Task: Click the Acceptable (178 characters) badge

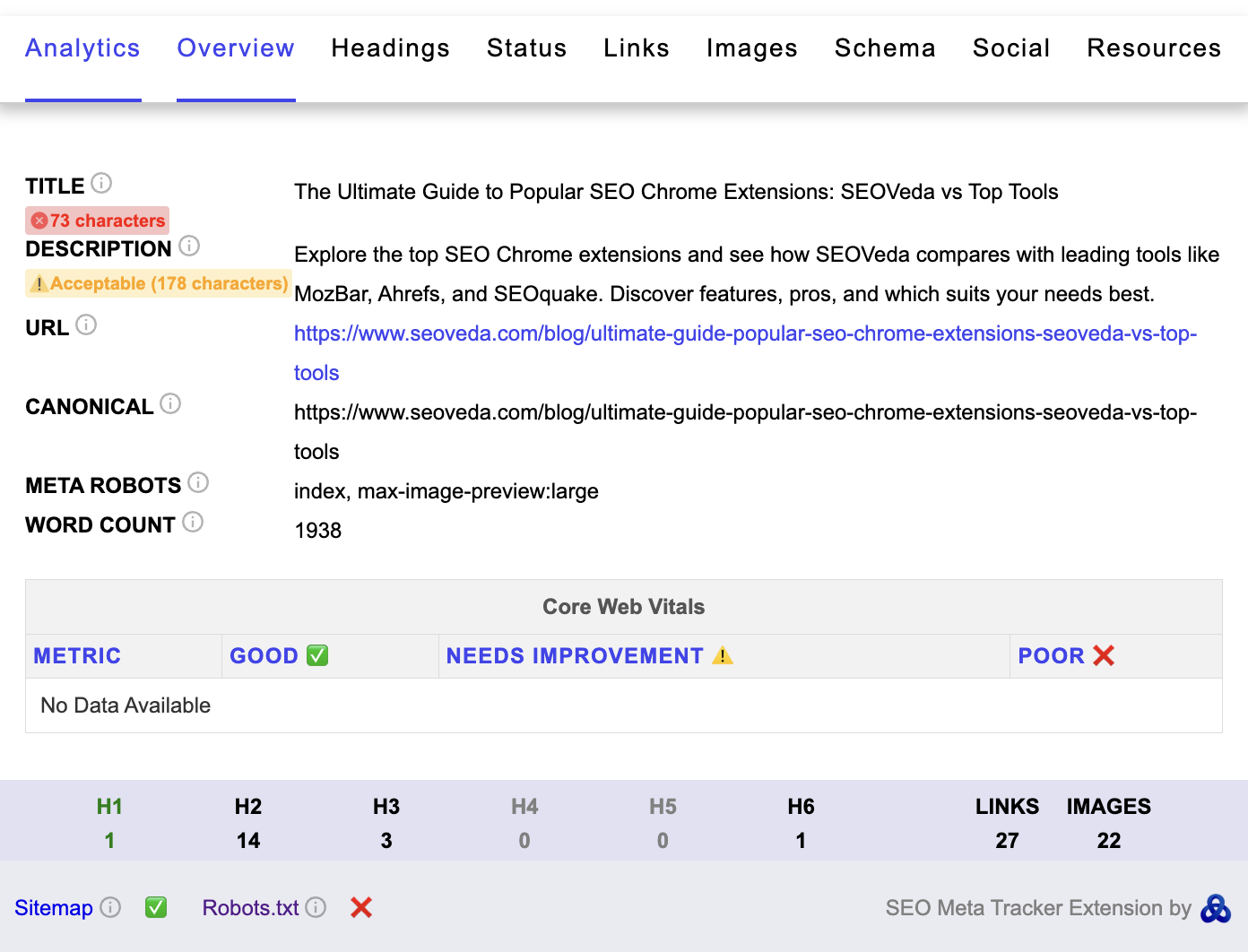Action: click(158, 284)
